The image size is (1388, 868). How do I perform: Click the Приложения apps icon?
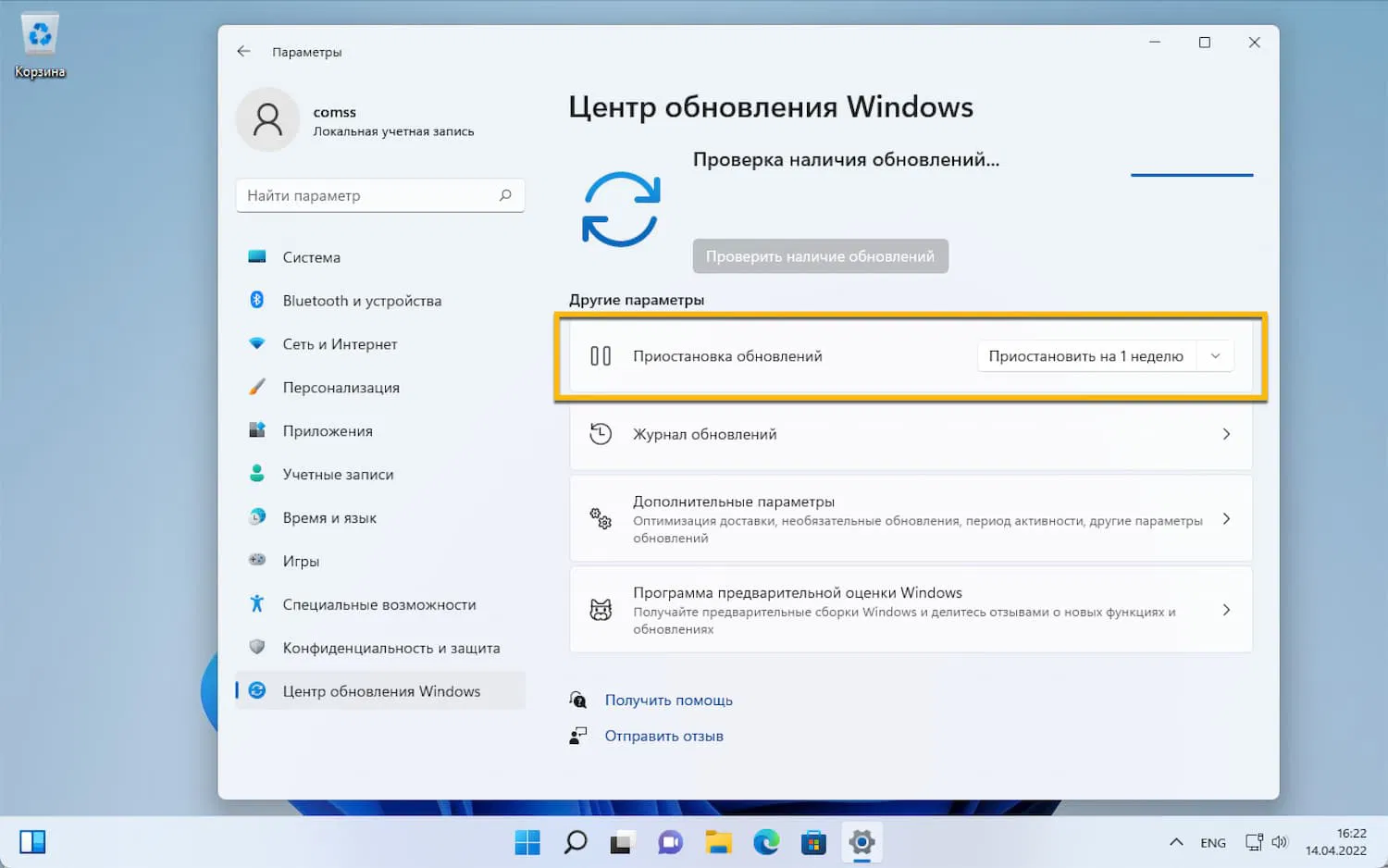tap(257, 430)
